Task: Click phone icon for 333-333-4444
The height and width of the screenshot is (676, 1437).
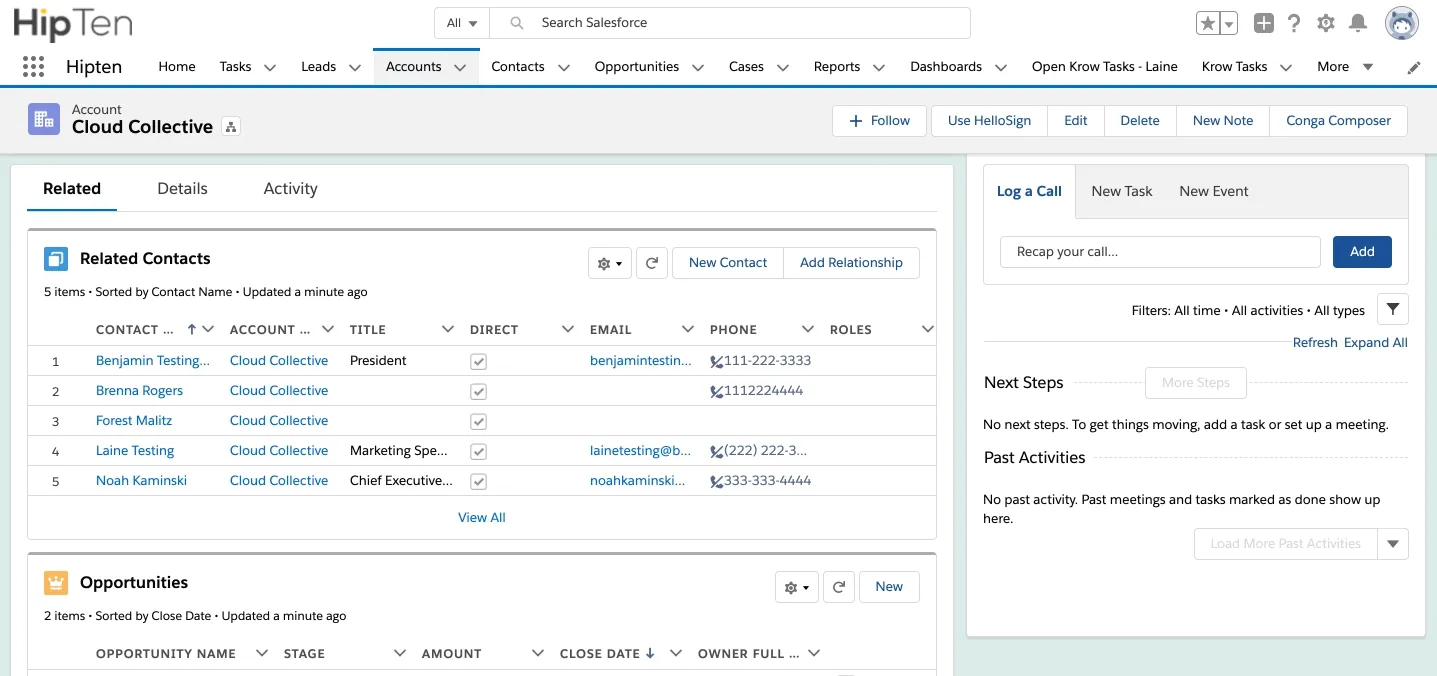Action: coord(716,481)
